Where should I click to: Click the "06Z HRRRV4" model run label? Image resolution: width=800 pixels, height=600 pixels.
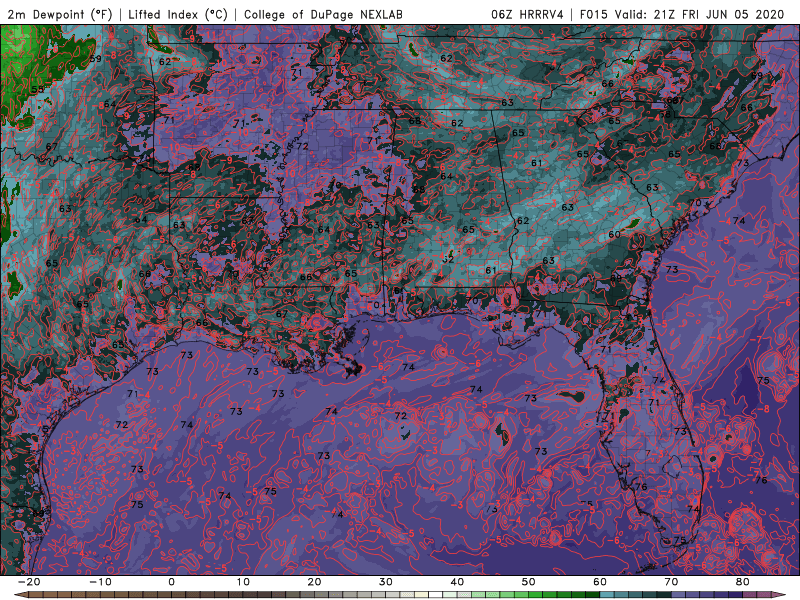click(527, 14)
